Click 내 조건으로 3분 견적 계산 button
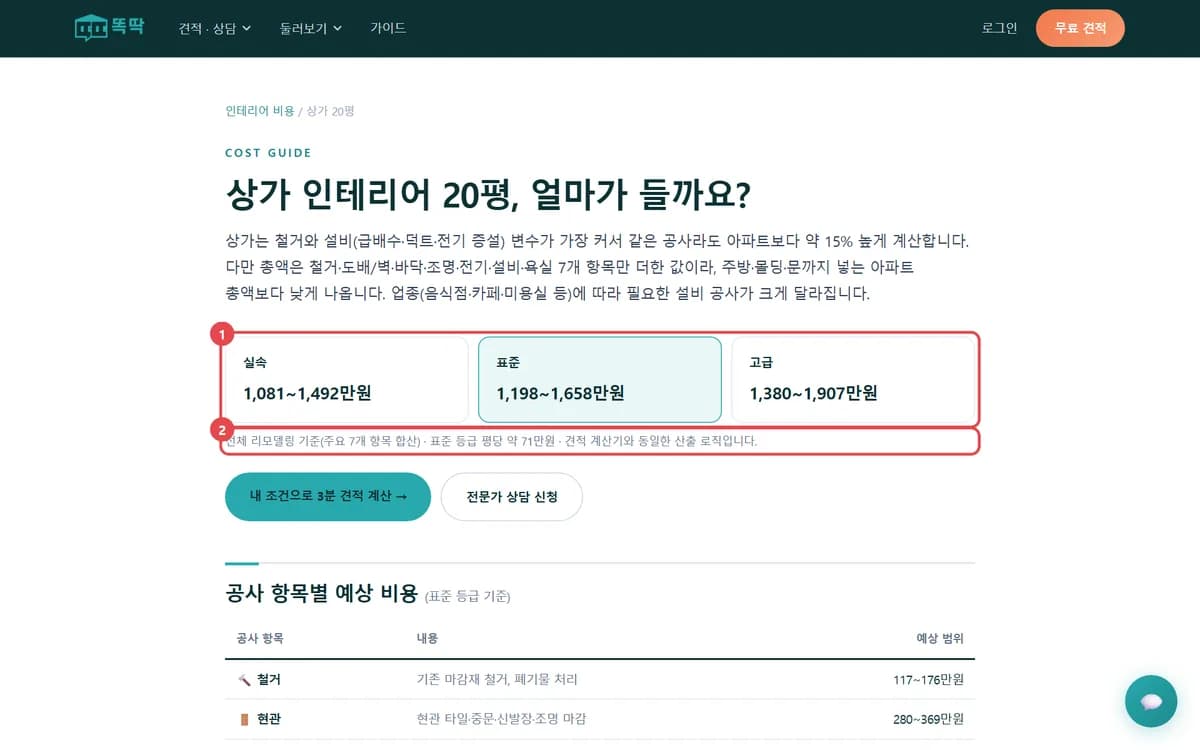Image resolution: width=1200 pixels, height=750 pixels. click(328, 496)
